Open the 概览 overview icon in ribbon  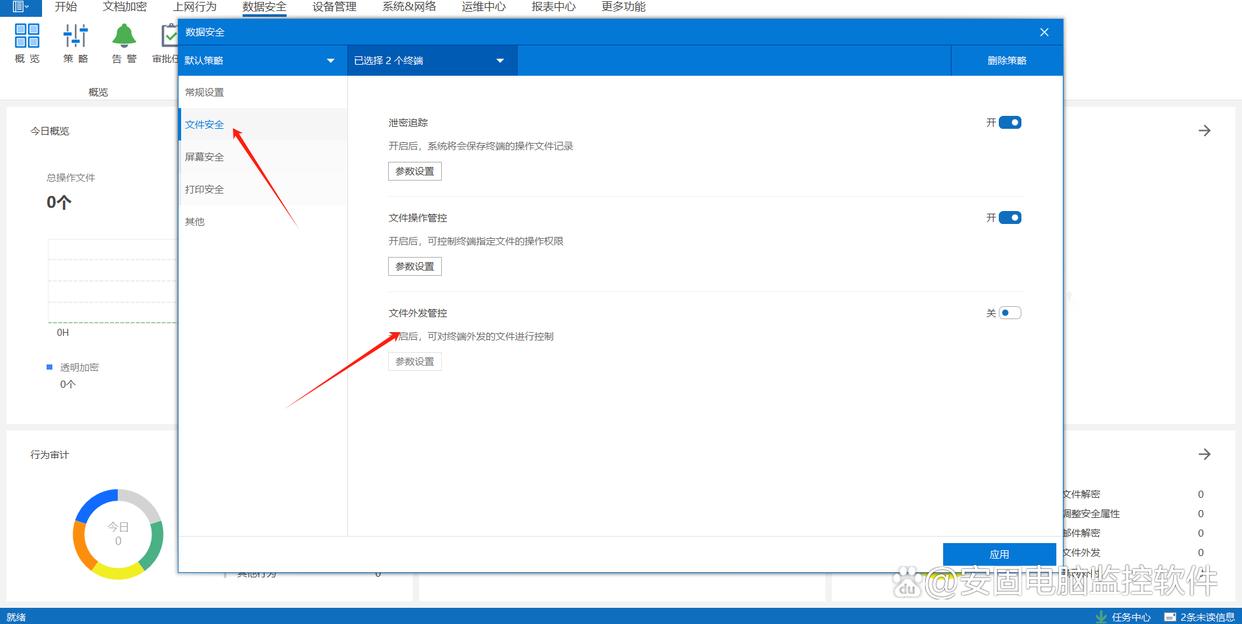(27, 37)
